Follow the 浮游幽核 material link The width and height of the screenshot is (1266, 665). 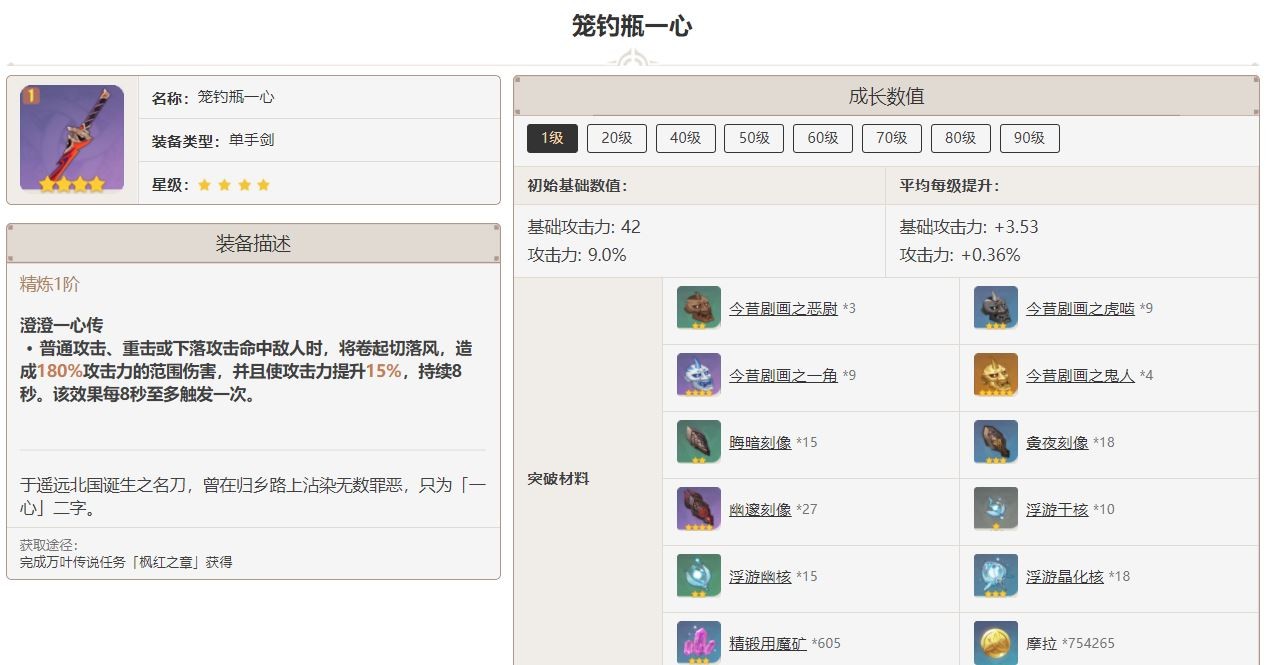pyautogui.click(x=760, y=577)
